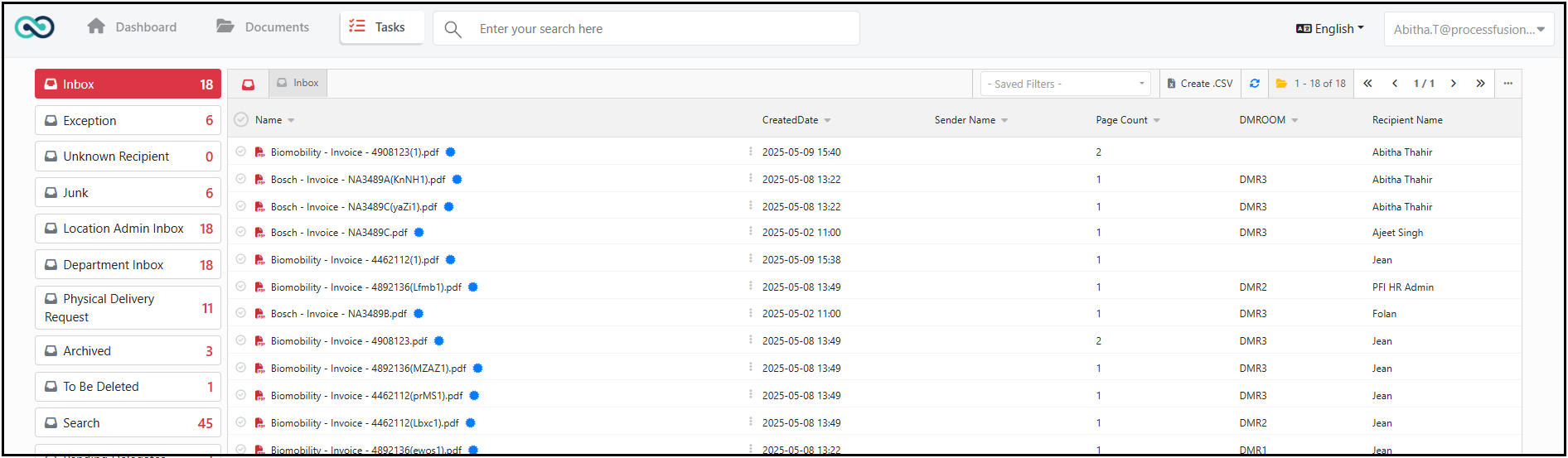Viewport: 1568px width, 458px height.
Task: Click the red inbox icon beside Inbox tab
Action: [x=248, y=84]
